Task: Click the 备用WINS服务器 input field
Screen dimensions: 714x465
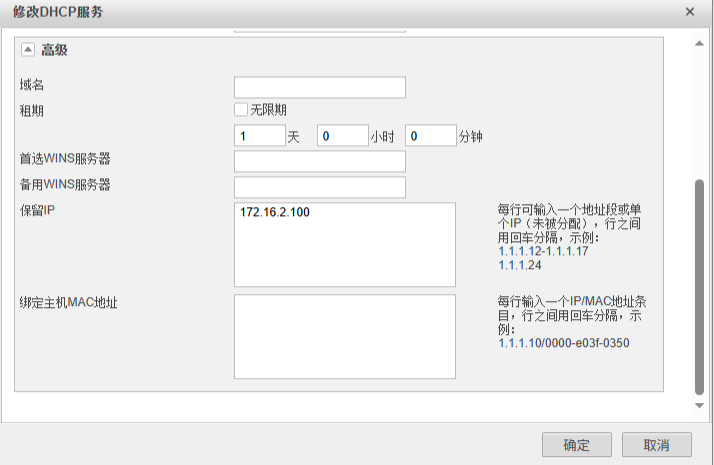Action: tap(320, 187)
